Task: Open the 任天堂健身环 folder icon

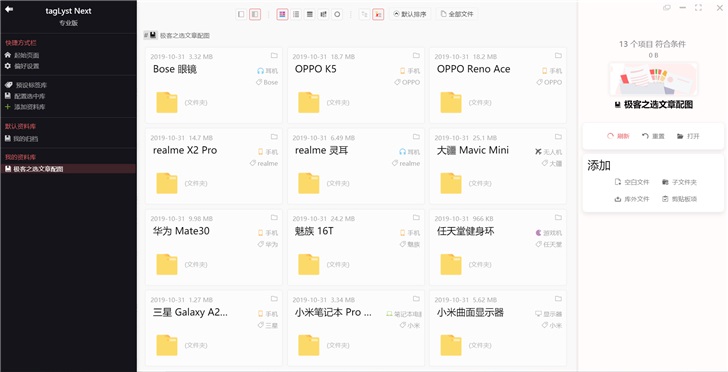Action: pyautogui.click(x=451, y=265)
